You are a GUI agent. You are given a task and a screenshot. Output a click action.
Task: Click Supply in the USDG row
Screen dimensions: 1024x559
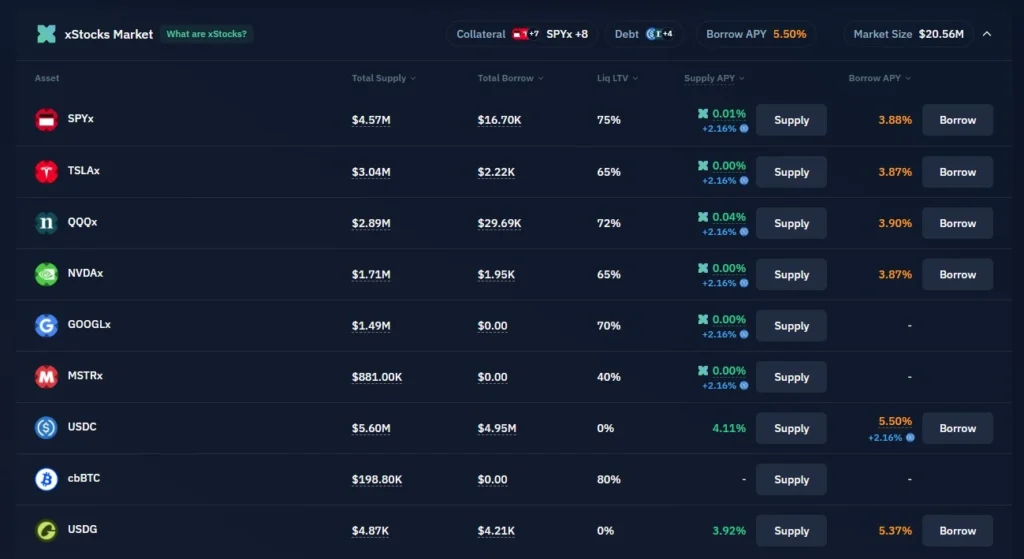pyautogui.click(x=792, y=531)
